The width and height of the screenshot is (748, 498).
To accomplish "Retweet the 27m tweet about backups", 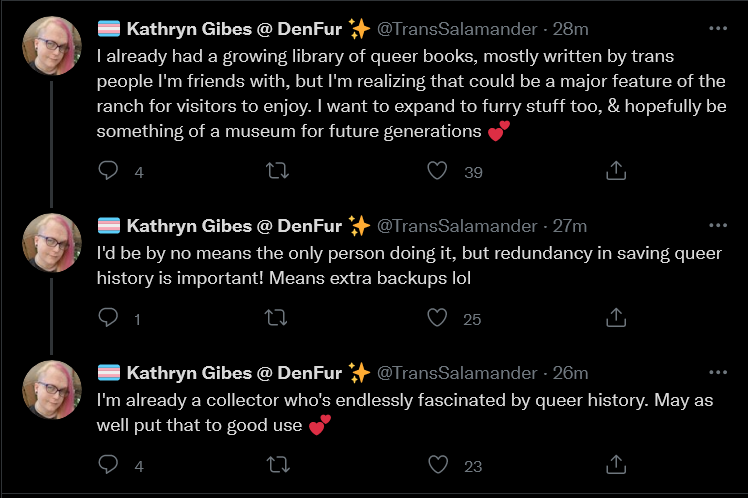I will tap(276, 317).
